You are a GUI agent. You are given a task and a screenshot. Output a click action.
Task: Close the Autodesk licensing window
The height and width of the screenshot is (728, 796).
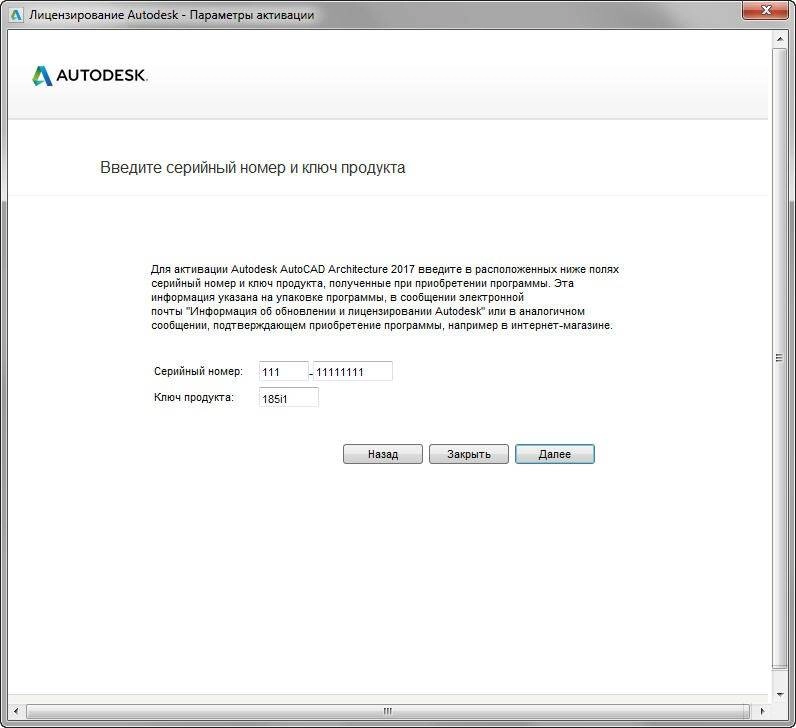click(767, 10)
